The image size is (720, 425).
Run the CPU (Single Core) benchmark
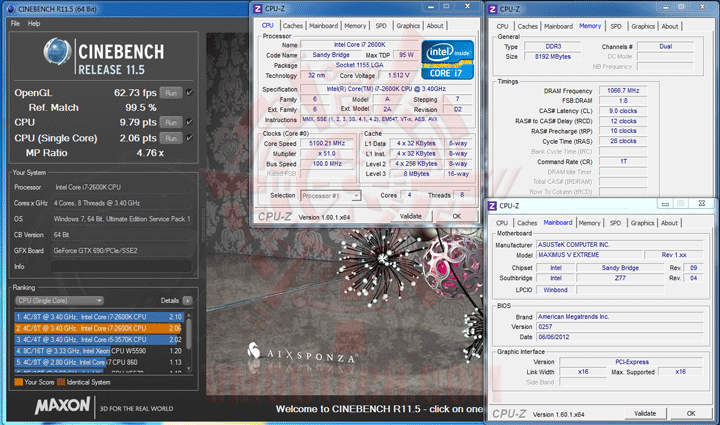(171, 138)
